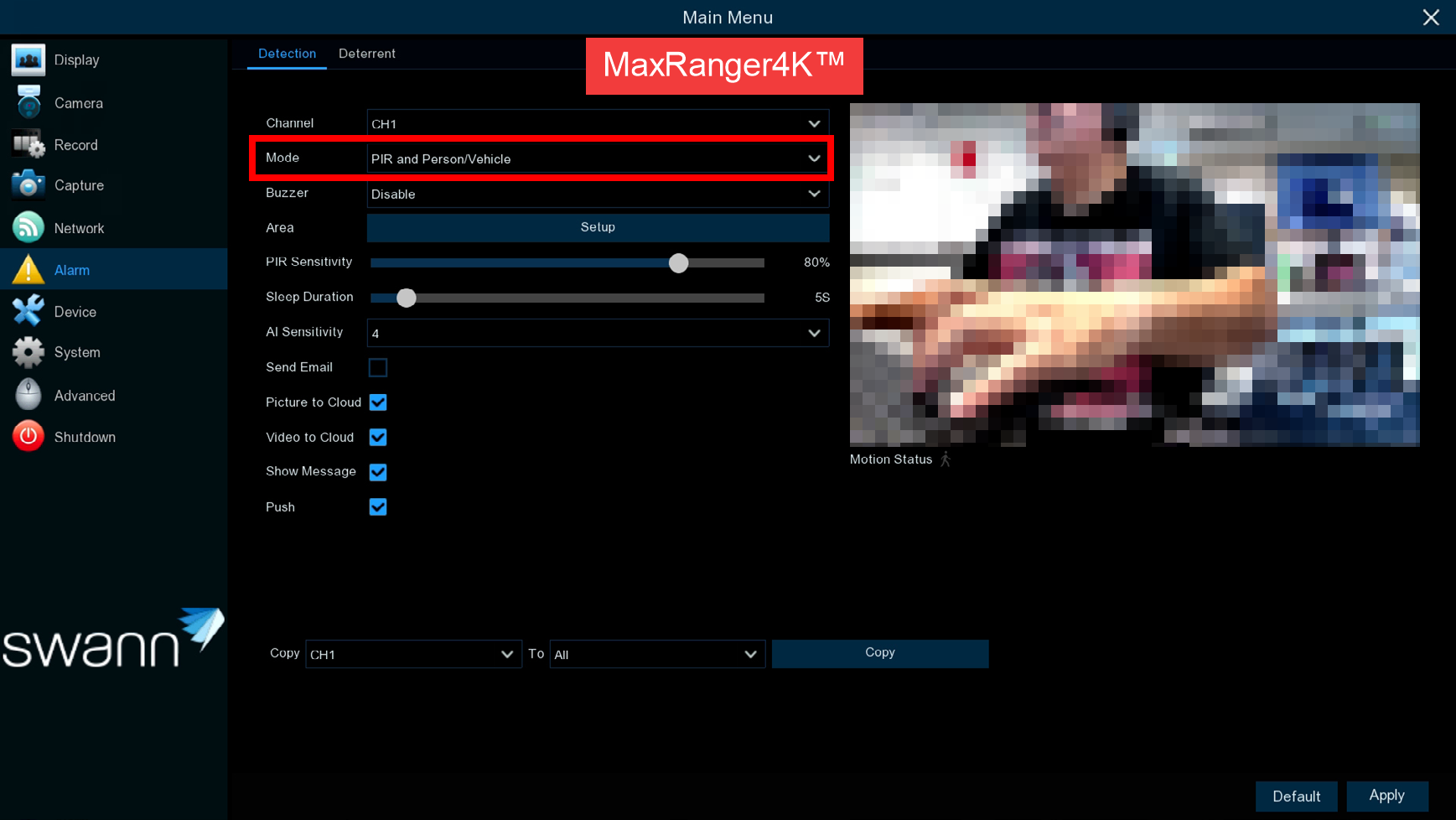Expand the AI Sensitivity dropdown
Screen dimensions: 1456x820
pyautogui.click(x=598, y=334)
